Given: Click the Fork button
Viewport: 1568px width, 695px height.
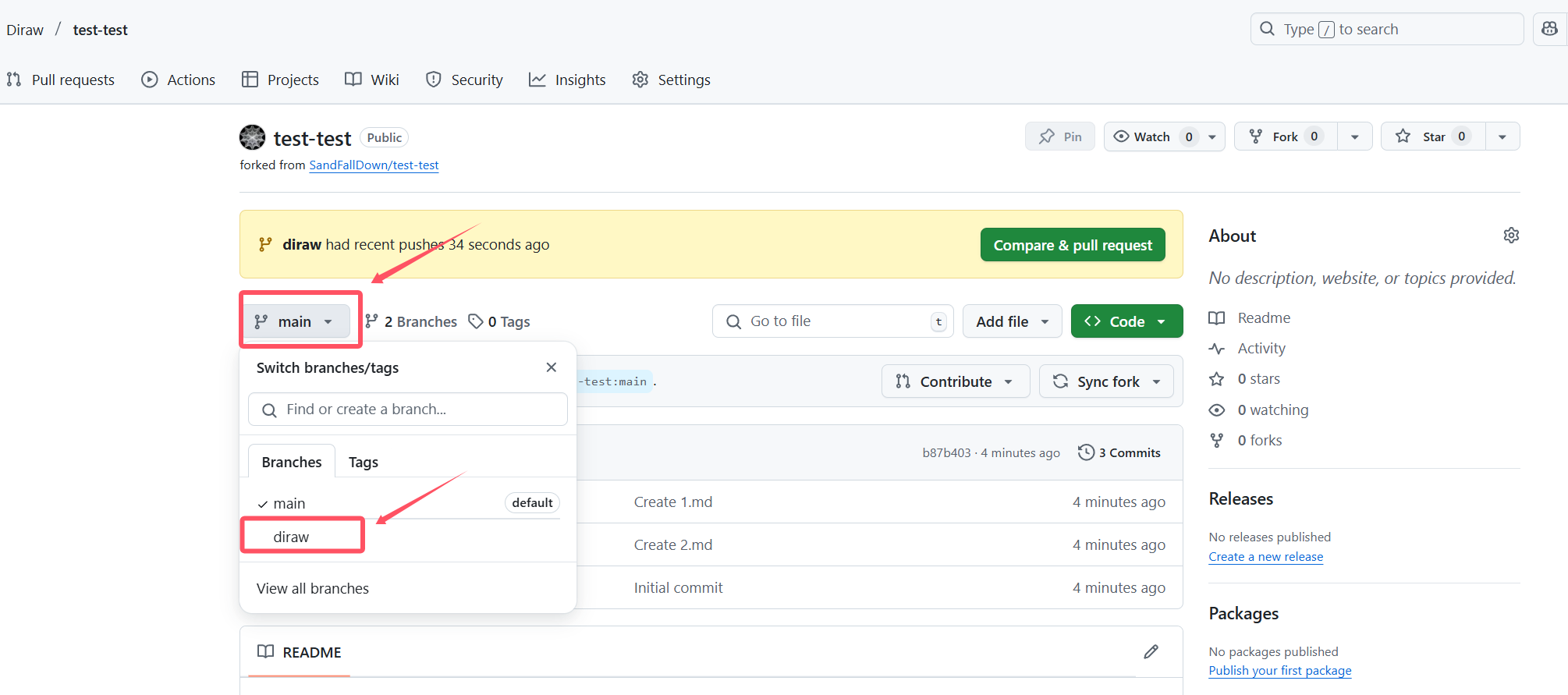Looking at the screenshot, I should [x=1286, y=137].
